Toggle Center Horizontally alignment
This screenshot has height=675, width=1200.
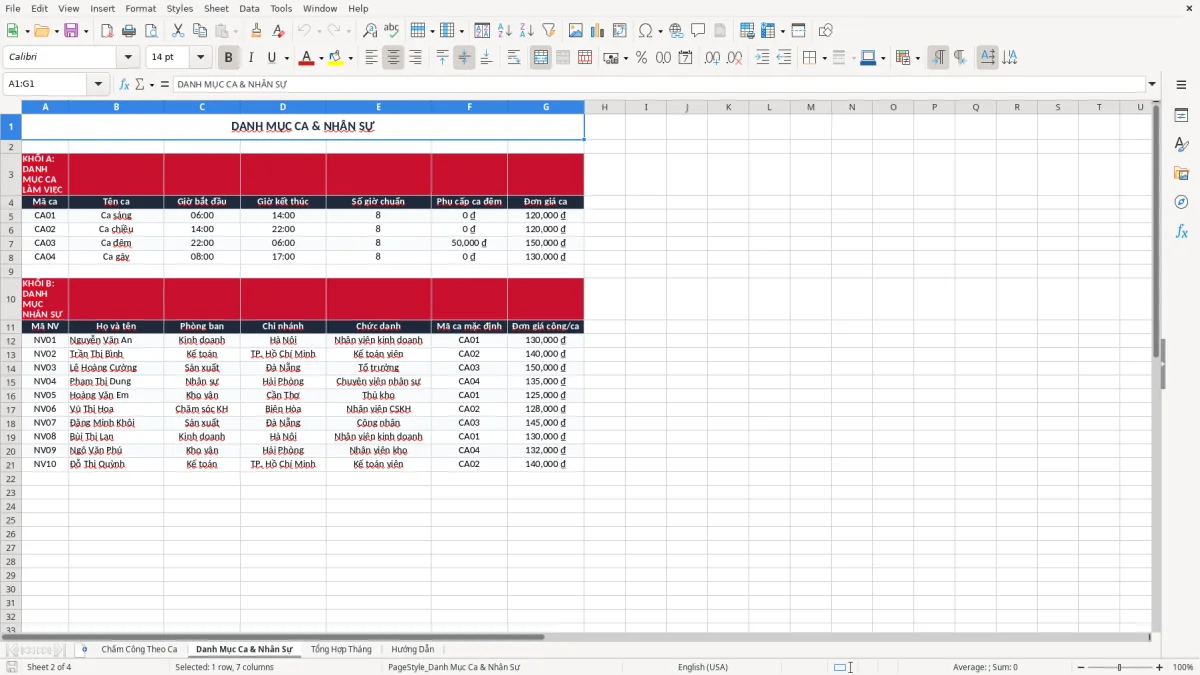point(393,58)
